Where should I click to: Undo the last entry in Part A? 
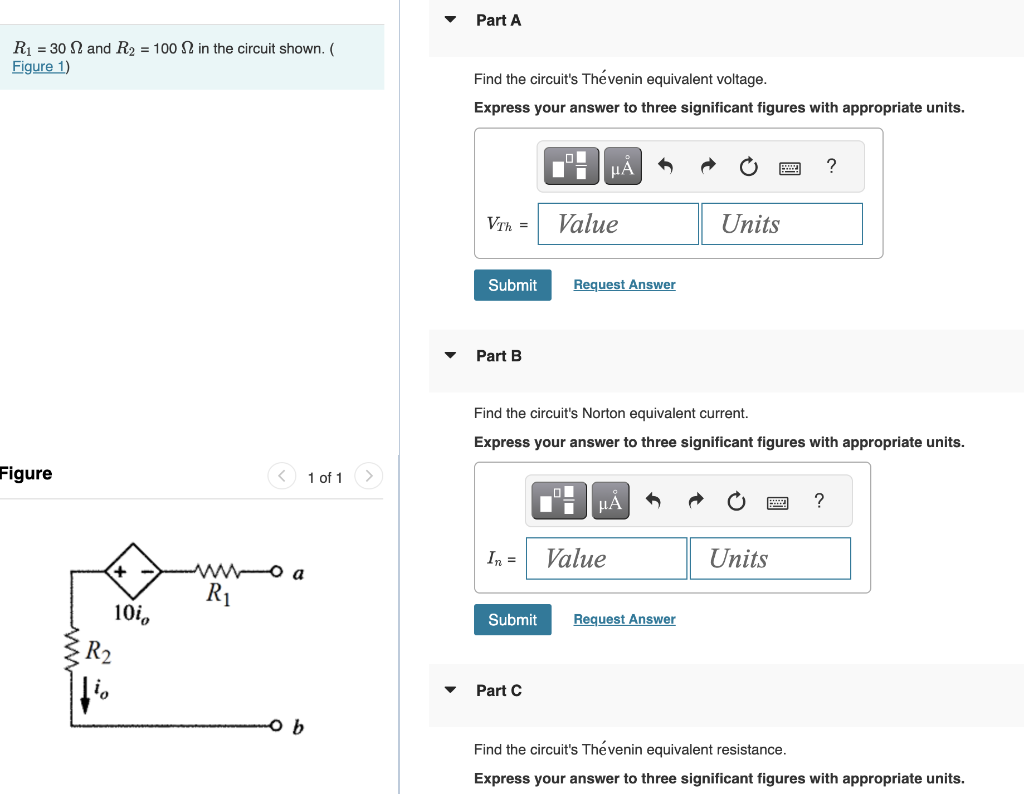(x=664, y=166)
